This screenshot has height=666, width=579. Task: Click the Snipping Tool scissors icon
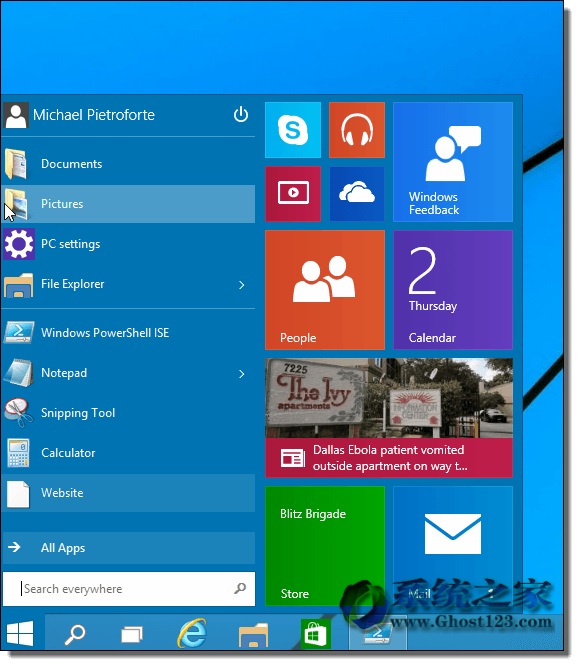pos(18,412)
